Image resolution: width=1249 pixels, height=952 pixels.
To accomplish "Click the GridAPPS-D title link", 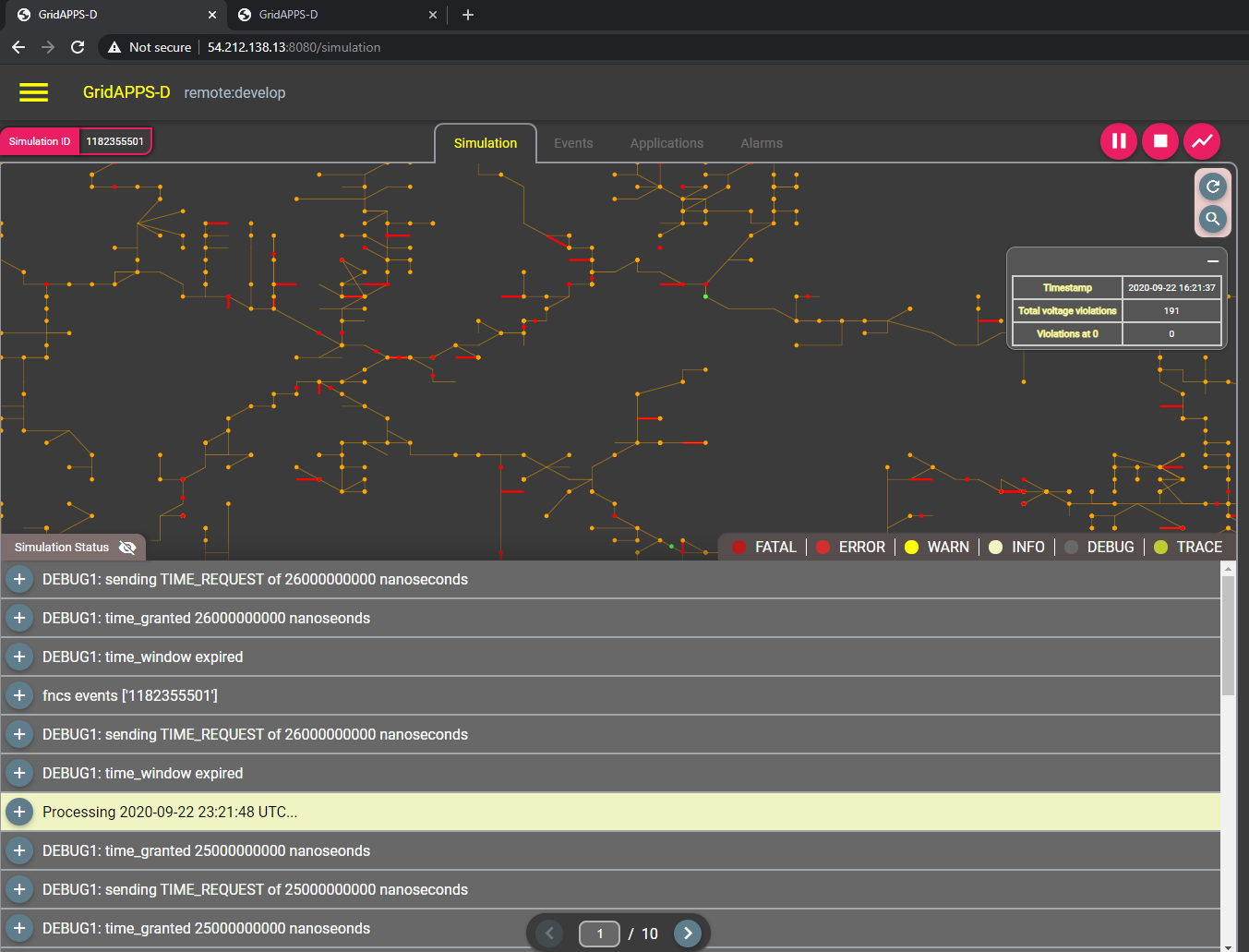I will coord(126,92).
